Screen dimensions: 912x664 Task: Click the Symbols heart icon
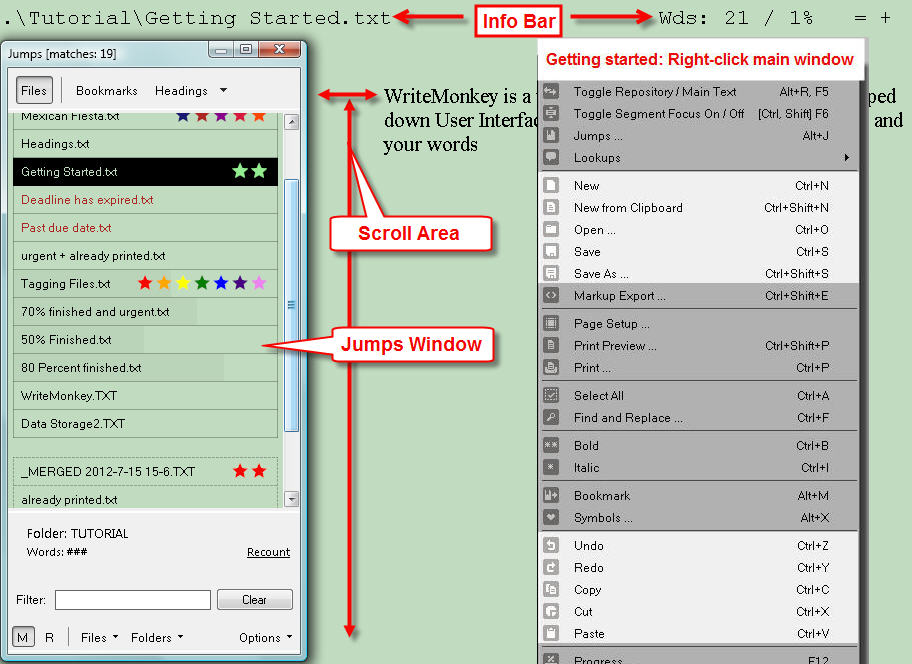pos(551,517)
